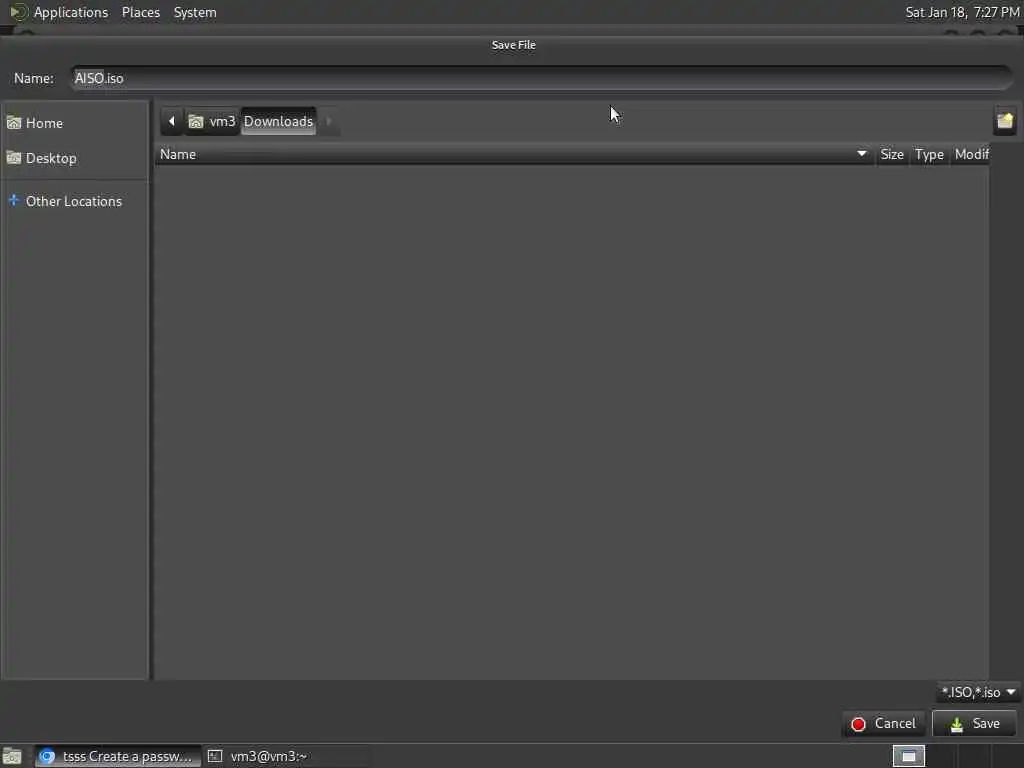The width and height of the screenshot is (1024, 768).
Task: Click the Save button
Action: (x=974, y=724)
